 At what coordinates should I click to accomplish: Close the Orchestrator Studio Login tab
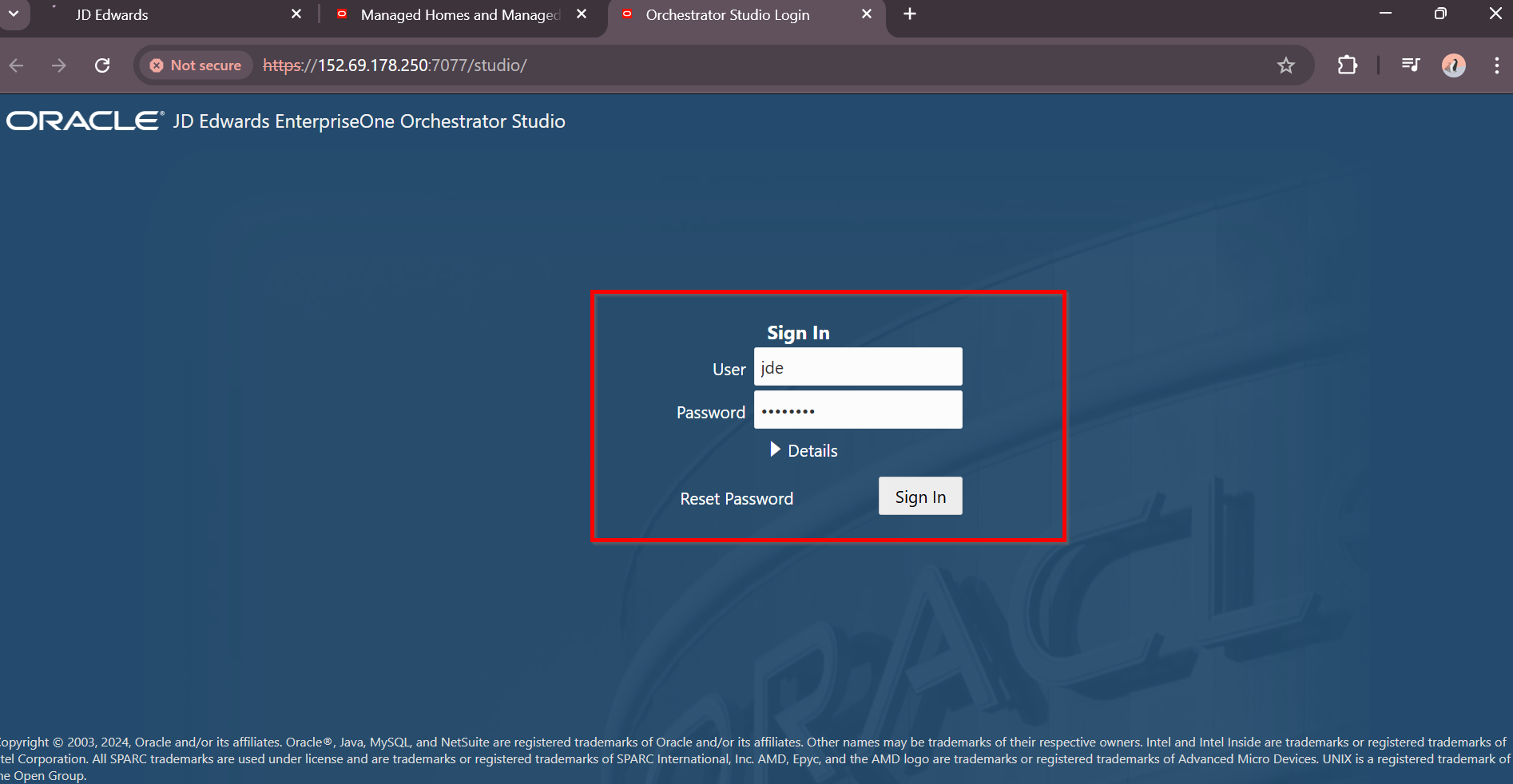tap(867, 14)
